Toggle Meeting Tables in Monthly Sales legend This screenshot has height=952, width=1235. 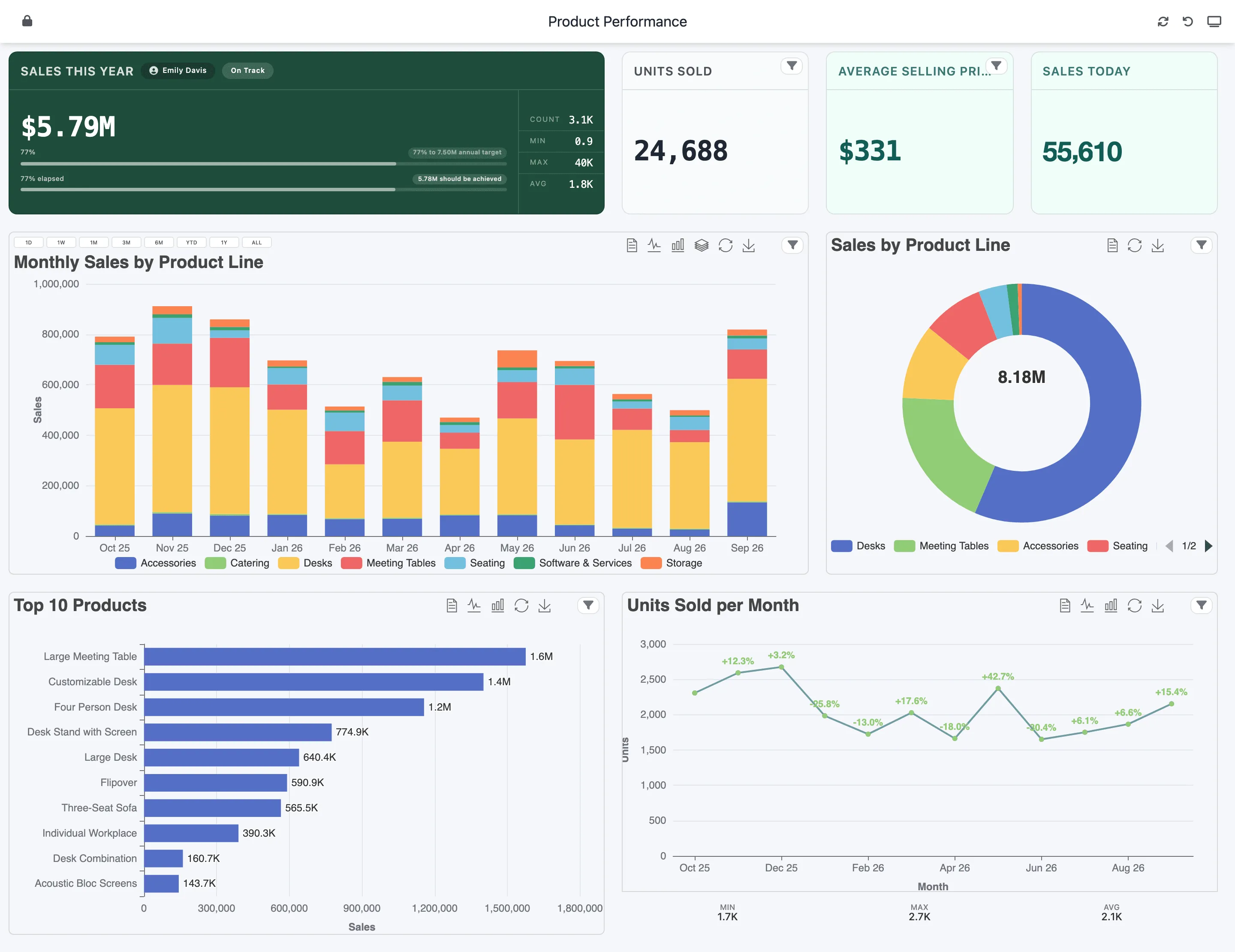coord(389,563)
